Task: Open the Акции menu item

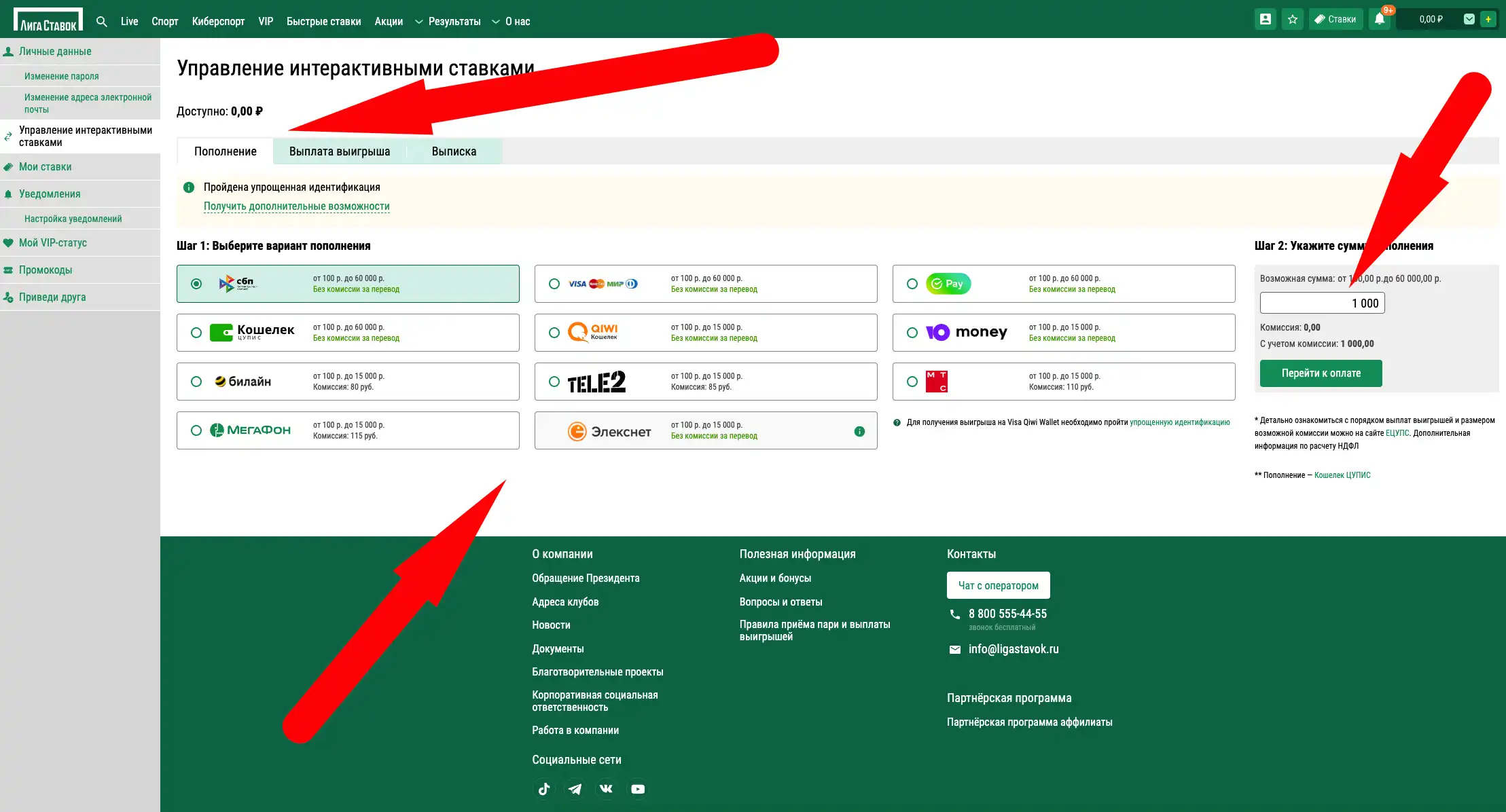Action: tap(389, 21)
